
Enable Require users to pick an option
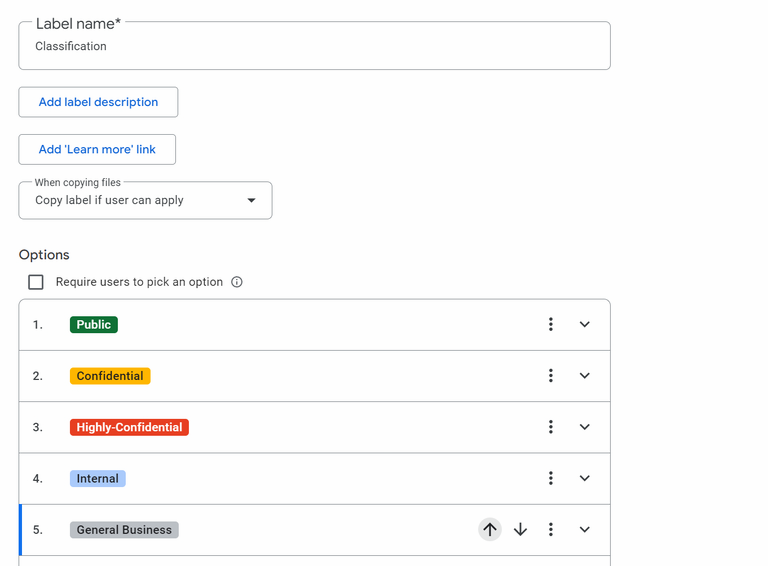(x=36, y=282)
